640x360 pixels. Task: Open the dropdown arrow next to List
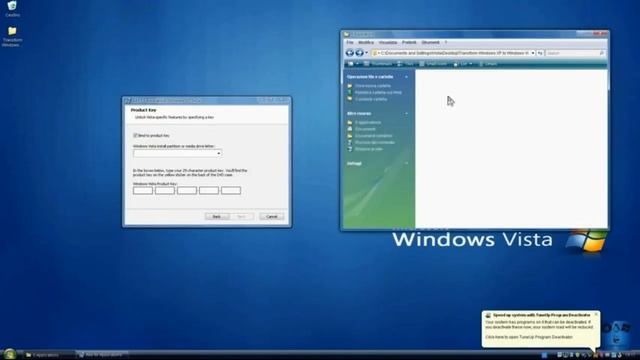tap(471, 64)
